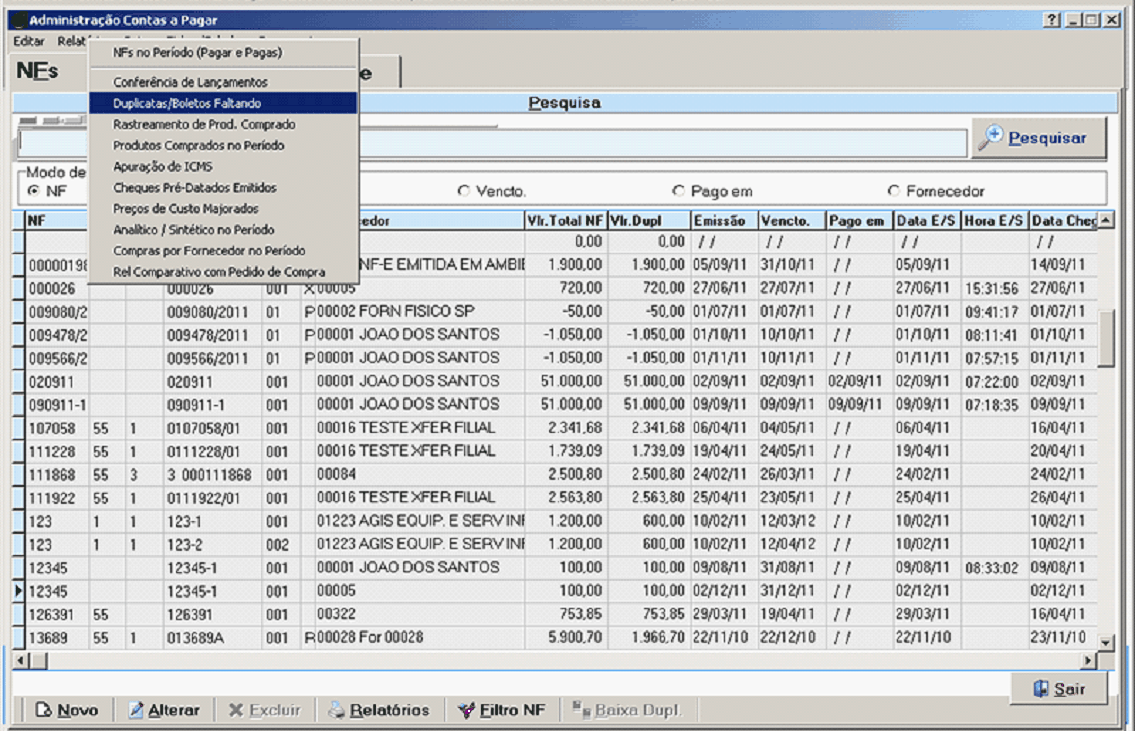Click the grid's vertical scroll down arrow
This screenshot has height=732, width=1136.
(1106, 642)
